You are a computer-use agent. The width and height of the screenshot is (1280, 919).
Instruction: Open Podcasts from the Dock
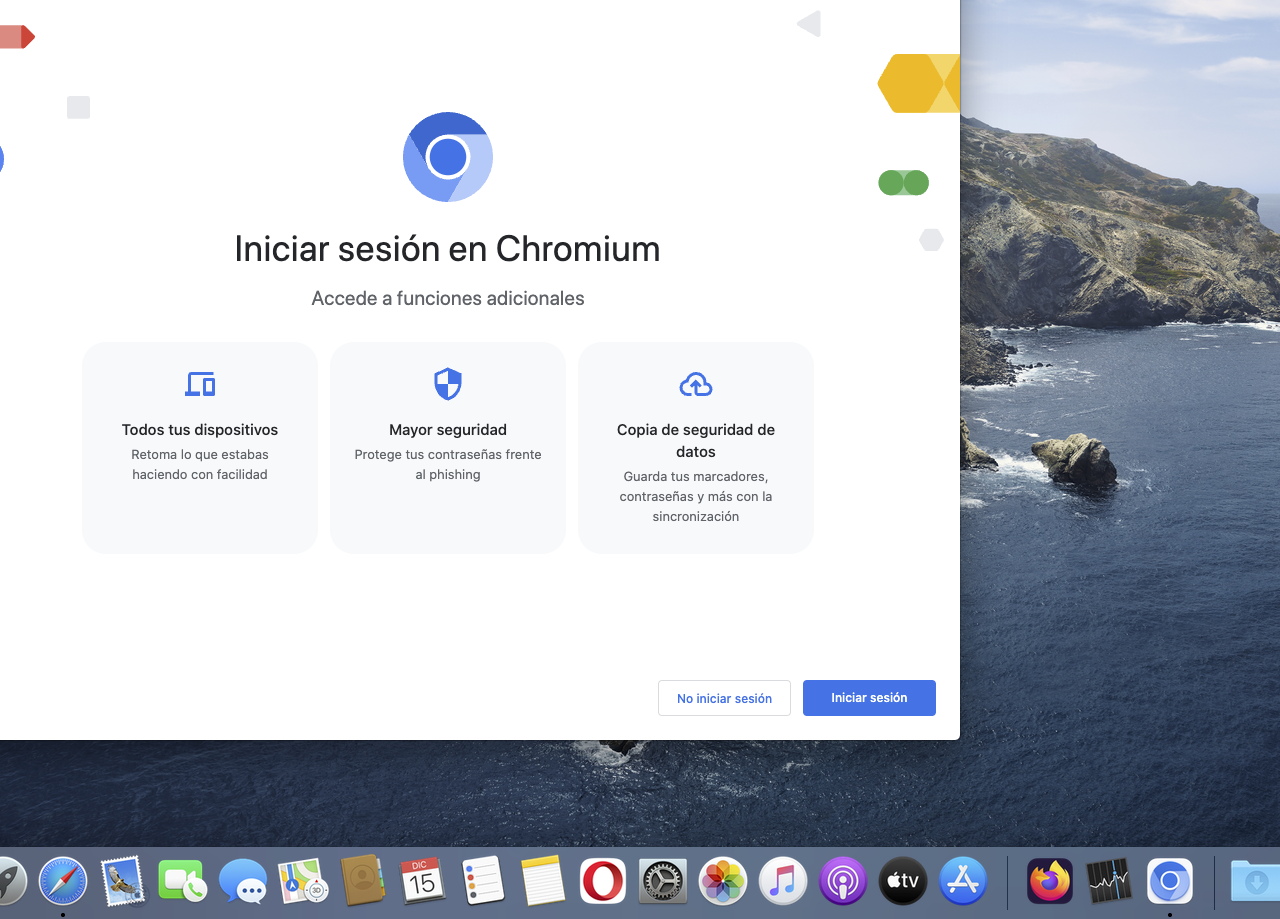tap(843, 882)
